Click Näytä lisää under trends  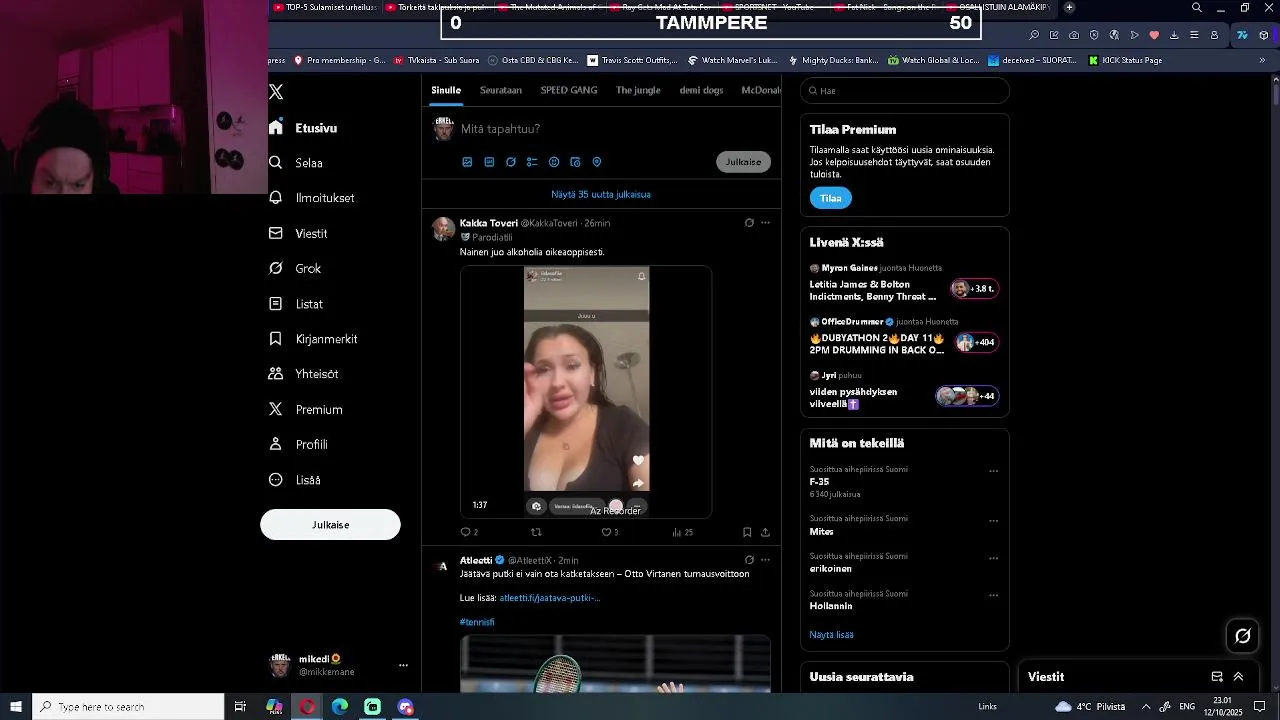point(831,635)
